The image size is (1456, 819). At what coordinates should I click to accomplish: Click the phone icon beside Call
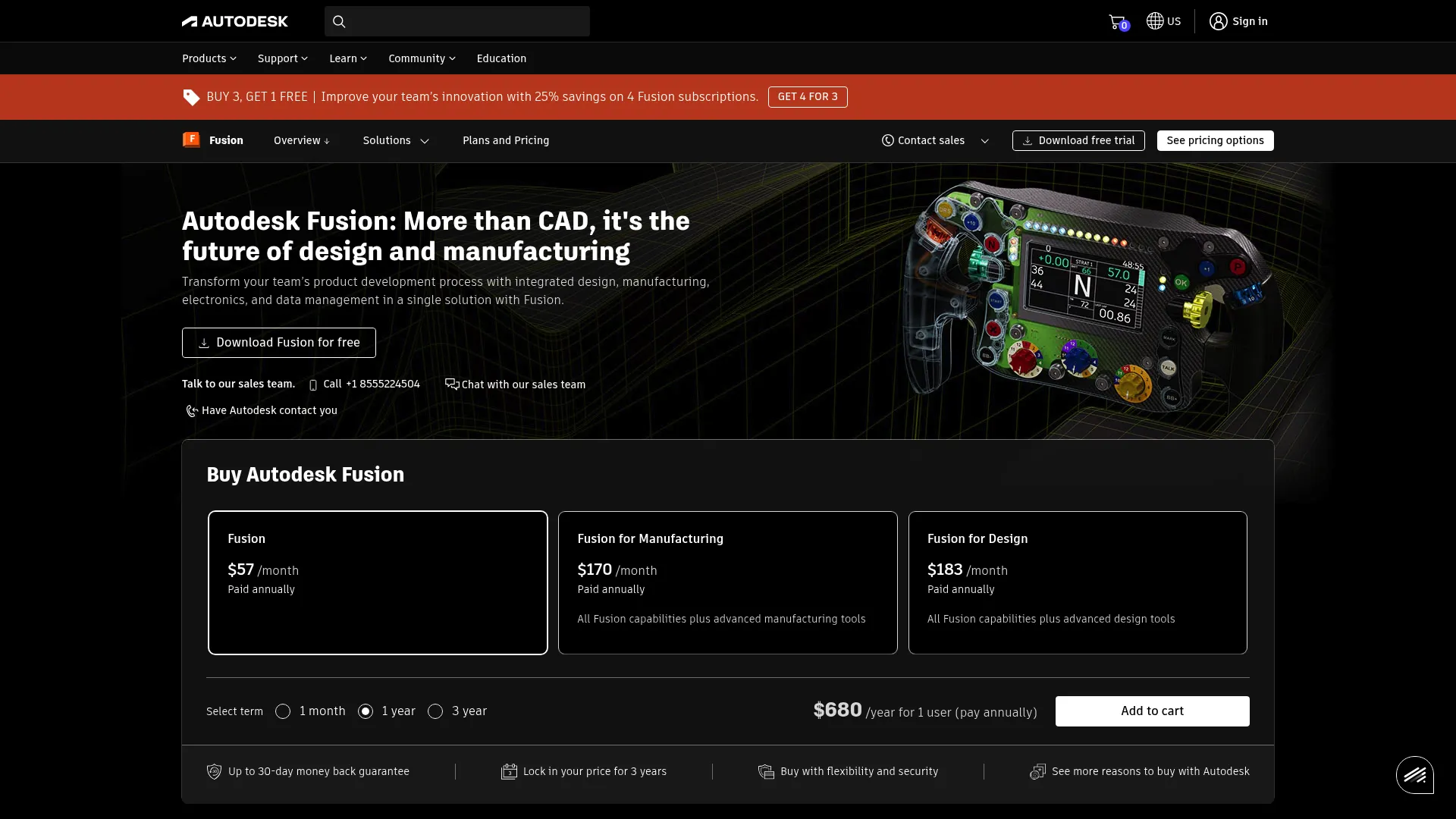click(x=313, y=384)
